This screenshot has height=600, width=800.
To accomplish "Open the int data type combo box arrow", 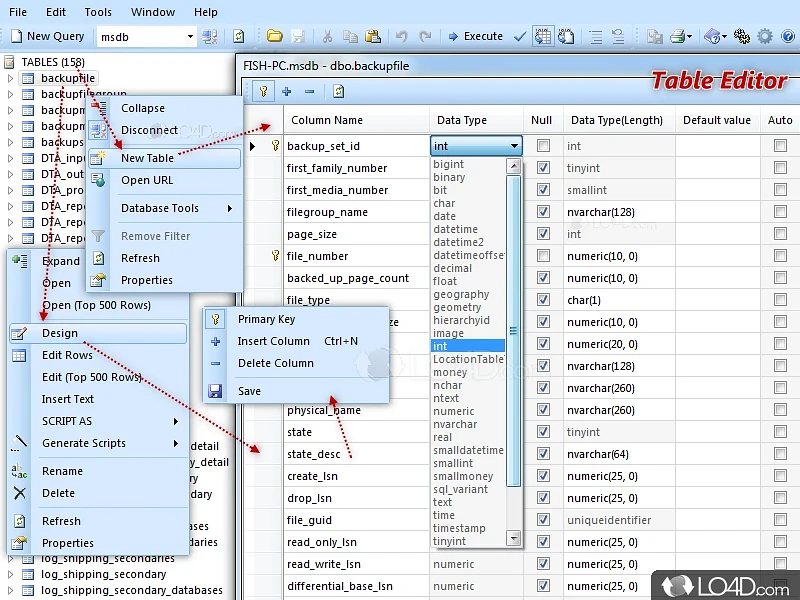I will click(x=514, y=146).
